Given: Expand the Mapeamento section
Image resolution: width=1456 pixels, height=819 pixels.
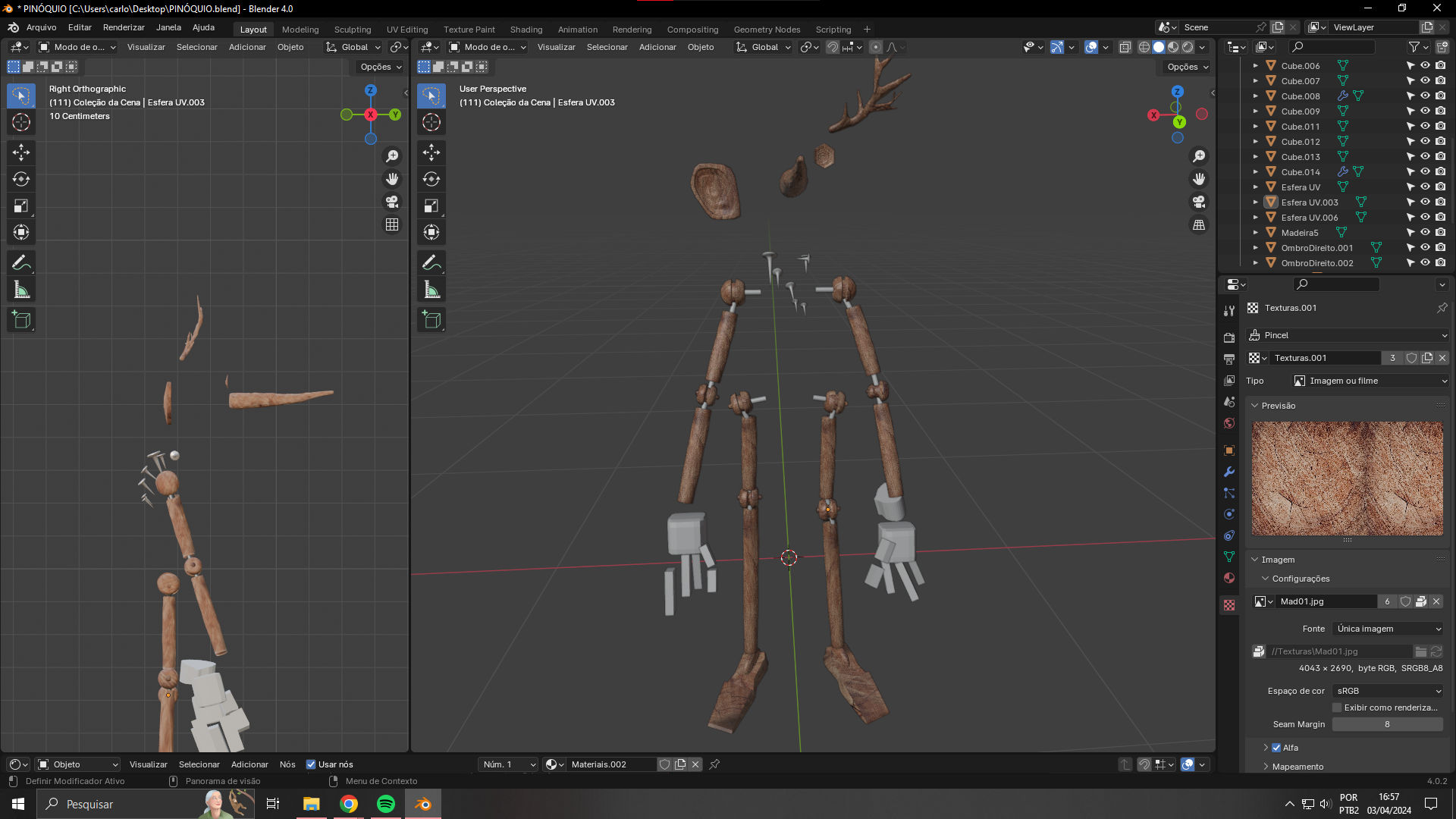Looking at the screenshot, I should (x=1298, y=767).
